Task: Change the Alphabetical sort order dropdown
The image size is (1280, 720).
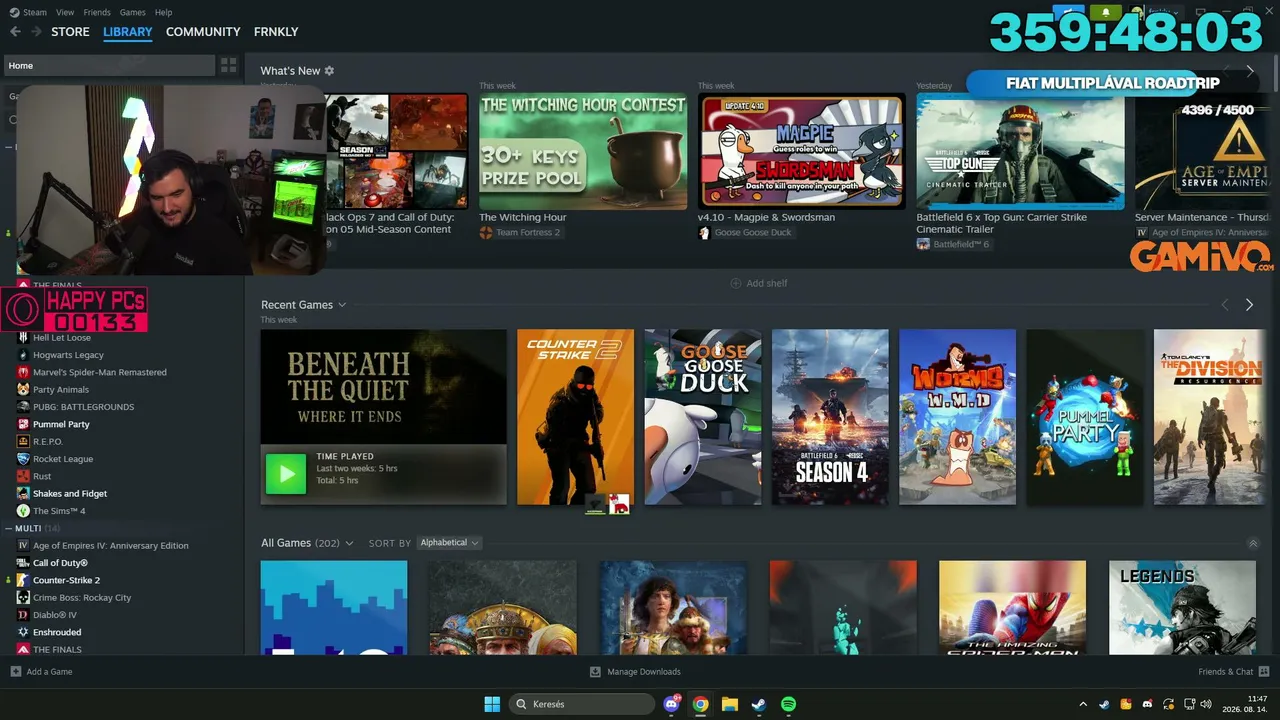Action: pos(449,543)
